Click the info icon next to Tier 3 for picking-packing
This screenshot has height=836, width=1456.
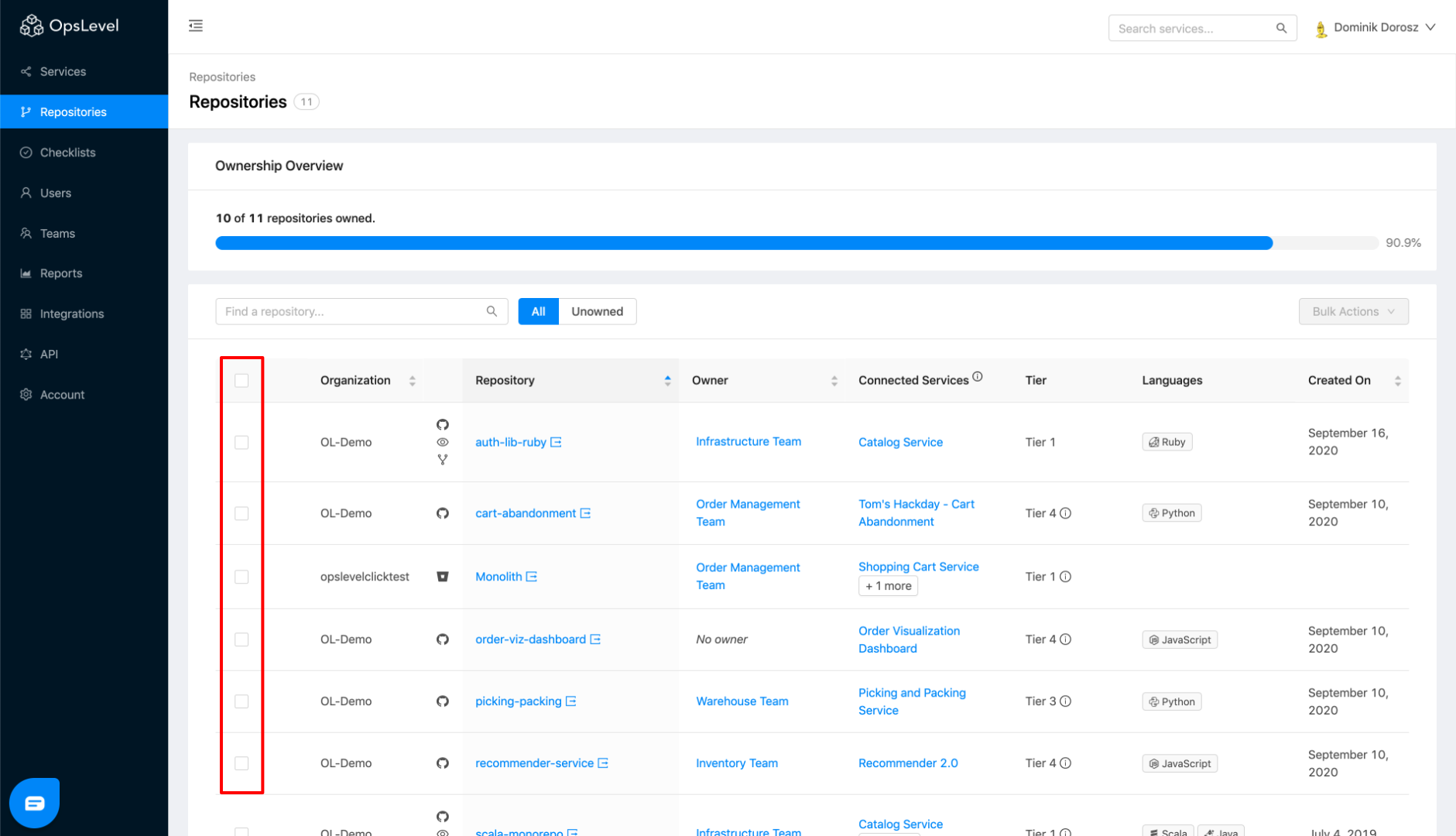coord(1066,701)
